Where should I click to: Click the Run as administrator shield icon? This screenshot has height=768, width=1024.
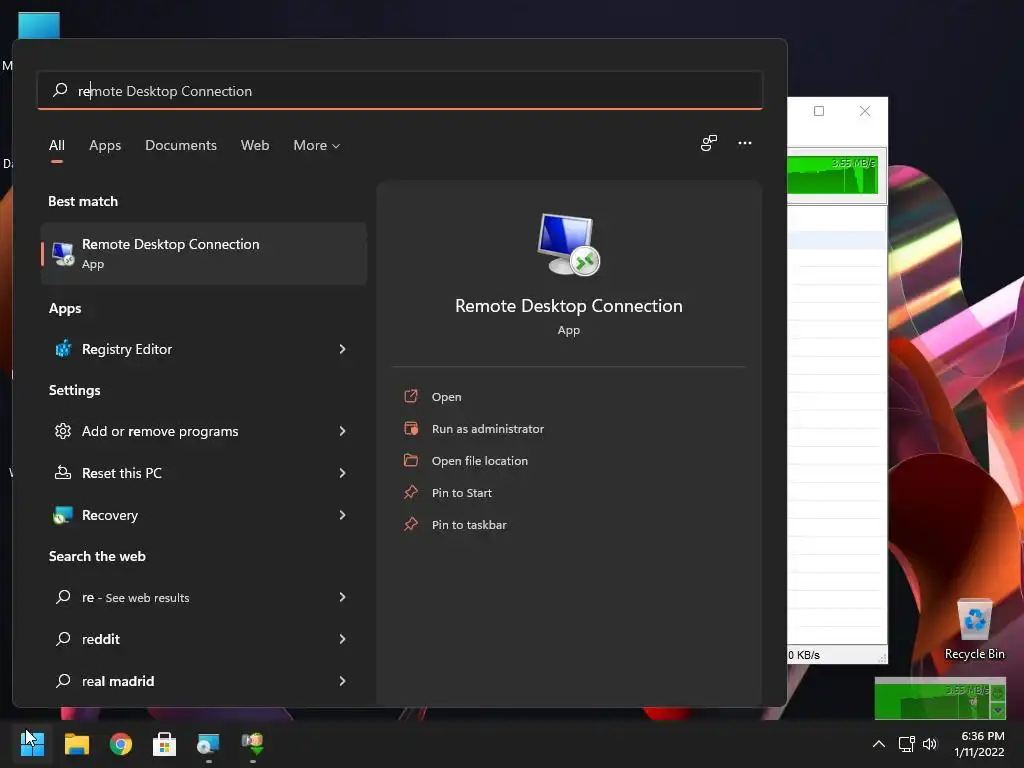[411, 428]
